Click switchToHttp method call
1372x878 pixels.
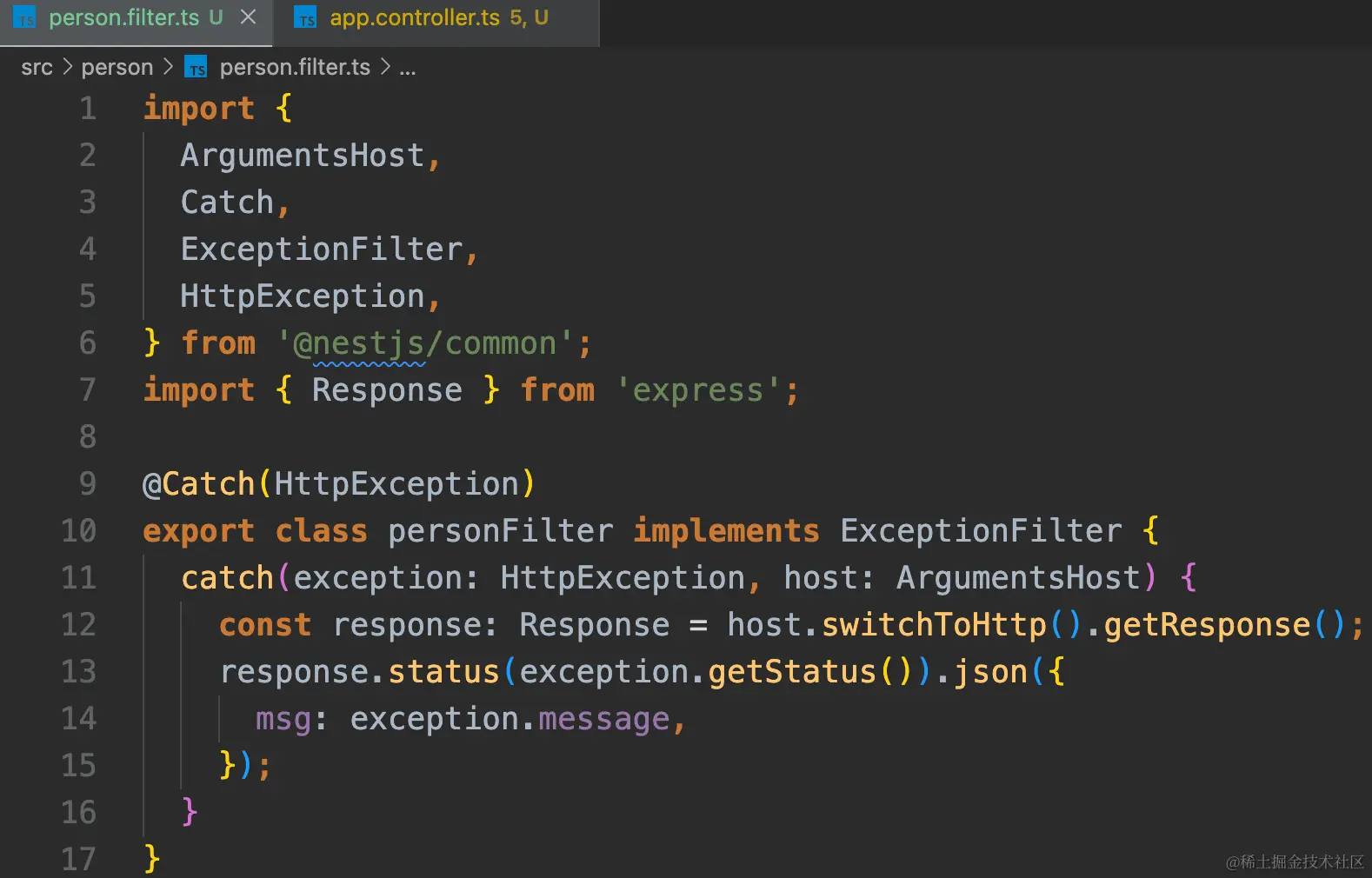pyautogui.click(x=934, y=625)
